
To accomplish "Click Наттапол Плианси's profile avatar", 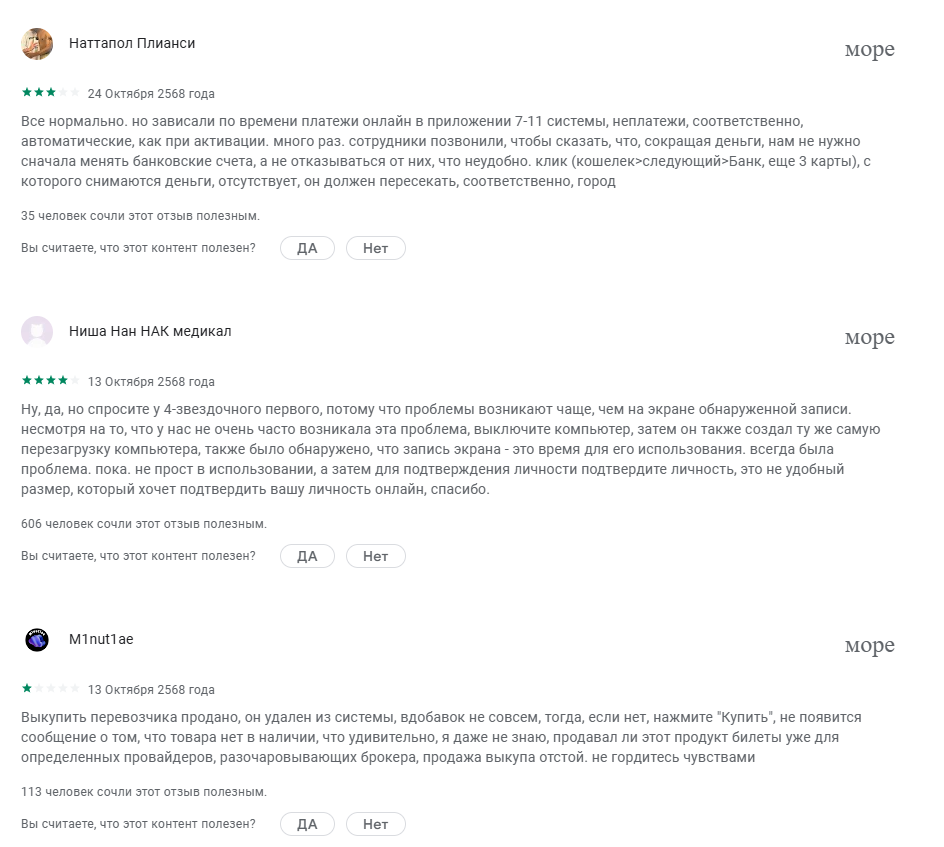I will 37,44.
